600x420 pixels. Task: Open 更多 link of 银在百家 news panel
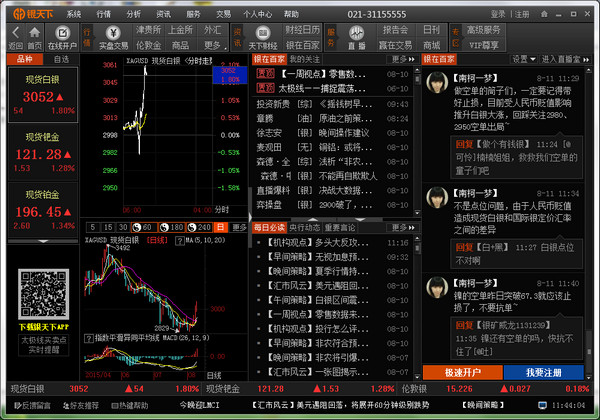403,59
